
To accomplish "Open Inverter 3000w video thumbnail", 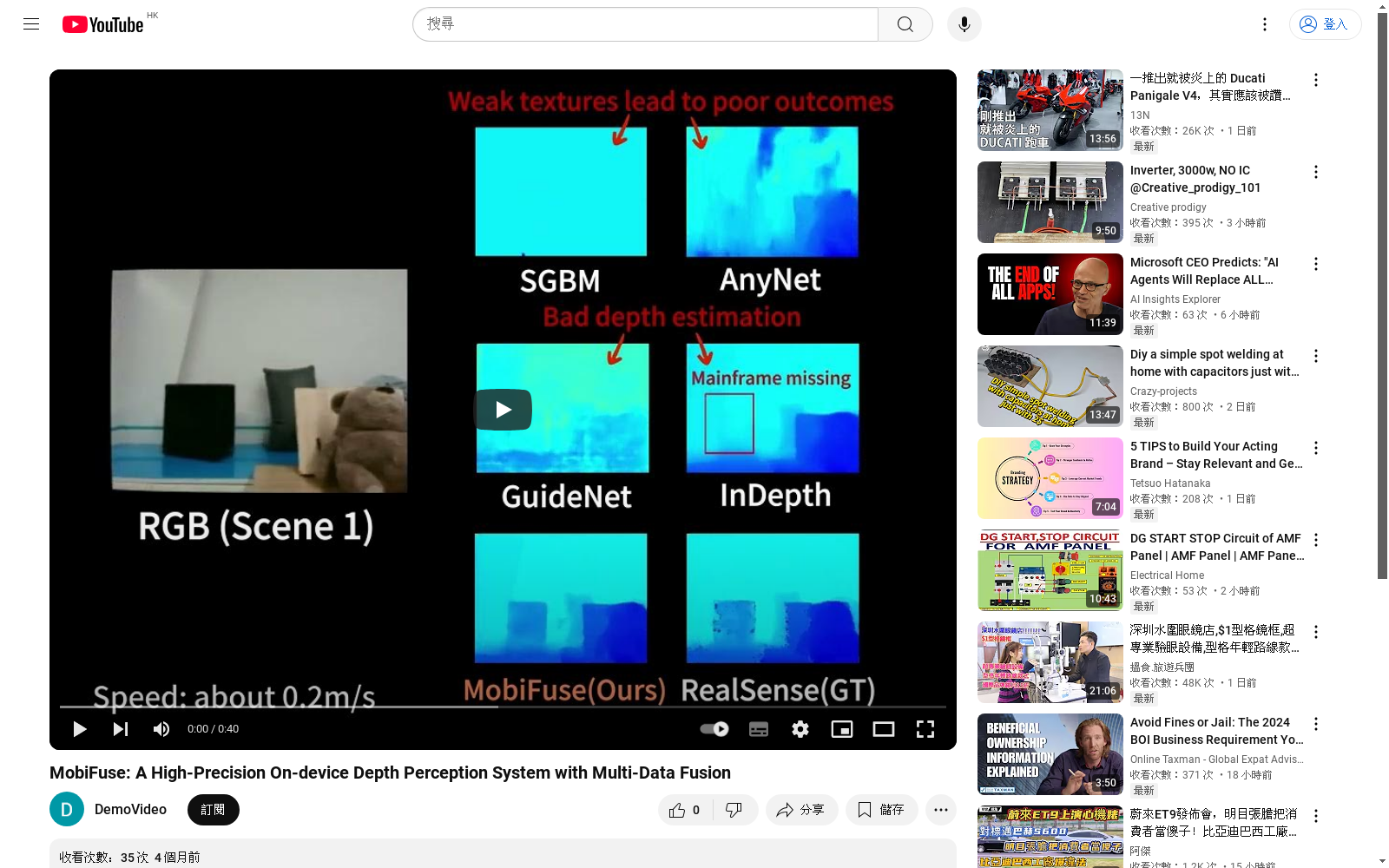I will [1050, 202].
